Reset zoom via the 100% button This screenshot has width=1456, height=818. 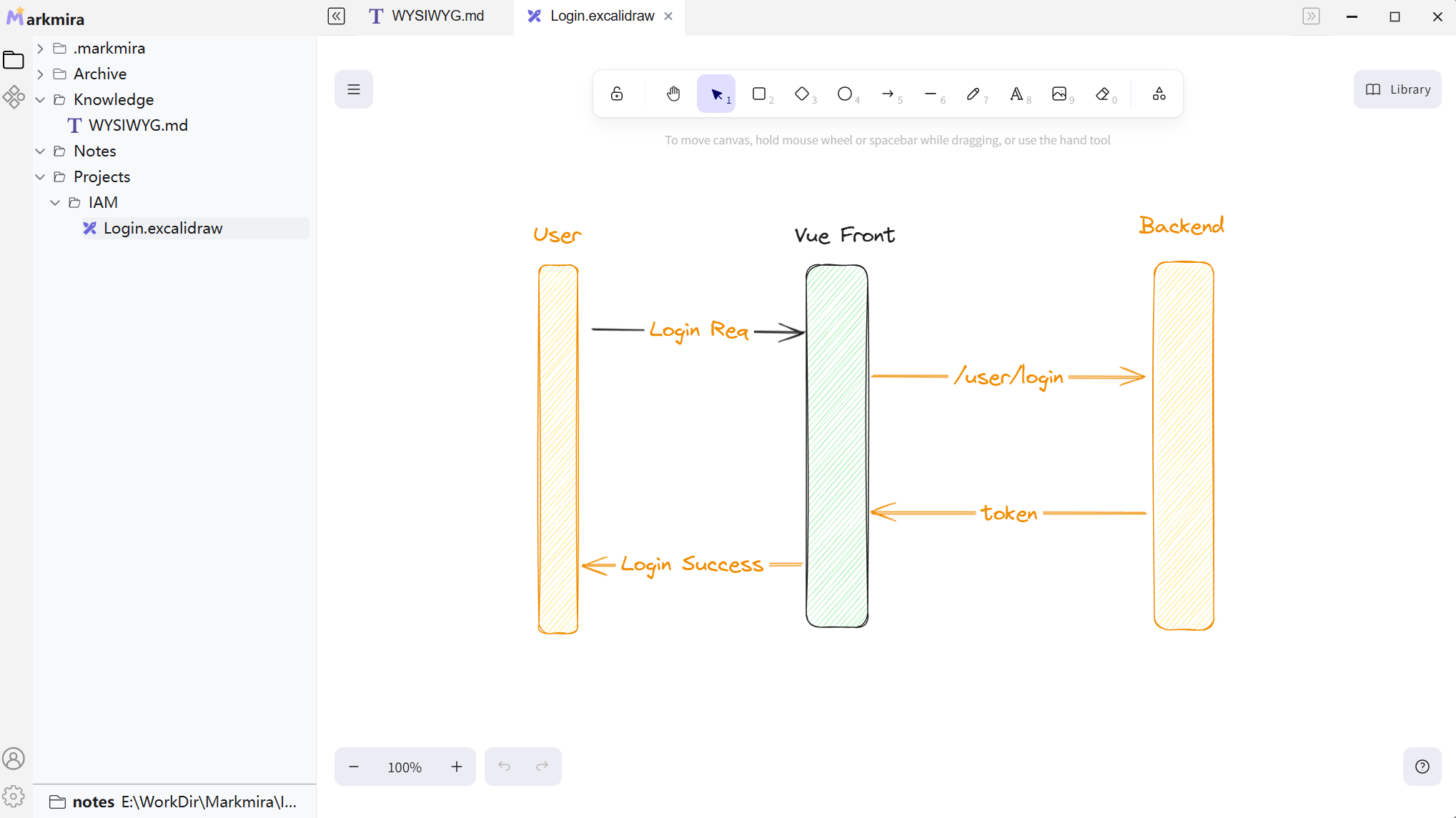click(405, 767)
